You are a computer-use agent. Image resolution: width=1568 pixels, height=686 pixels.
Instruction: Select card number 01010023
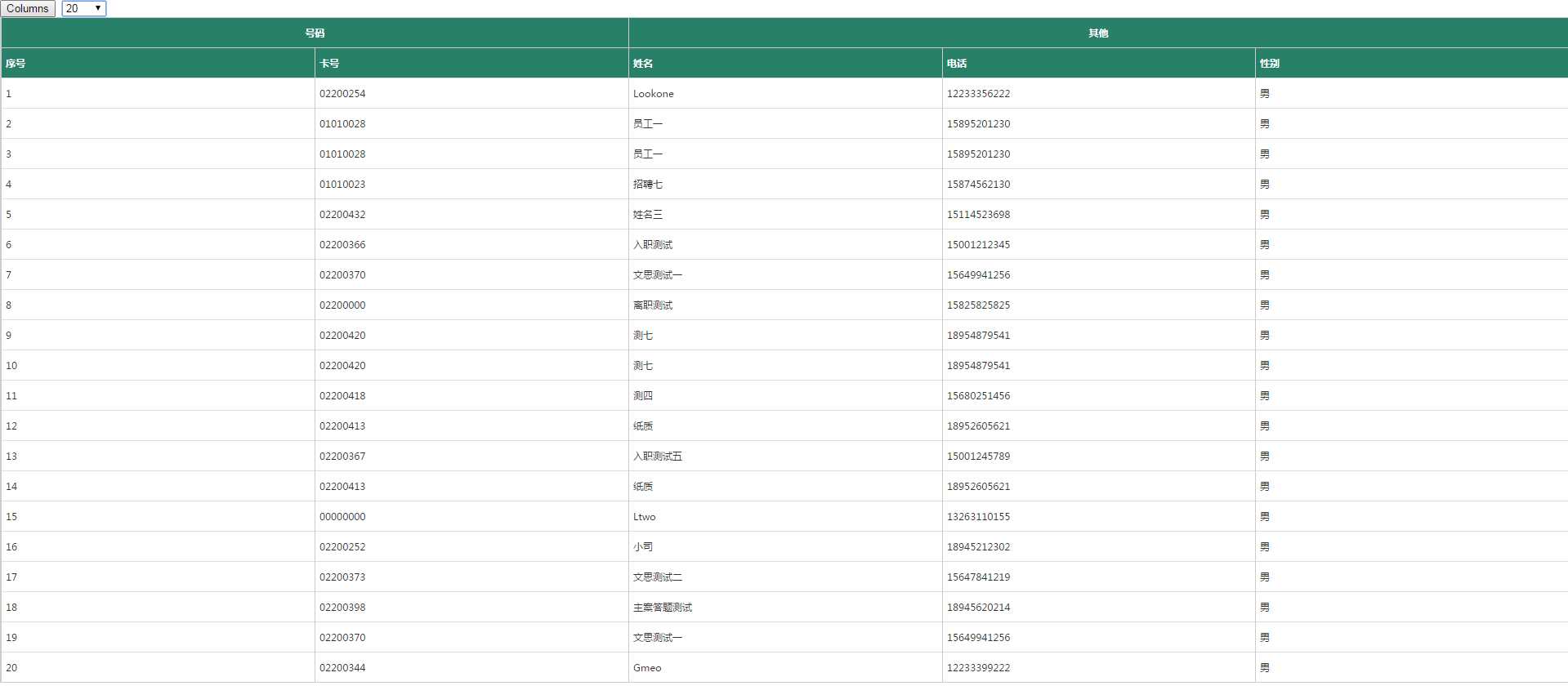coord(342,185)
